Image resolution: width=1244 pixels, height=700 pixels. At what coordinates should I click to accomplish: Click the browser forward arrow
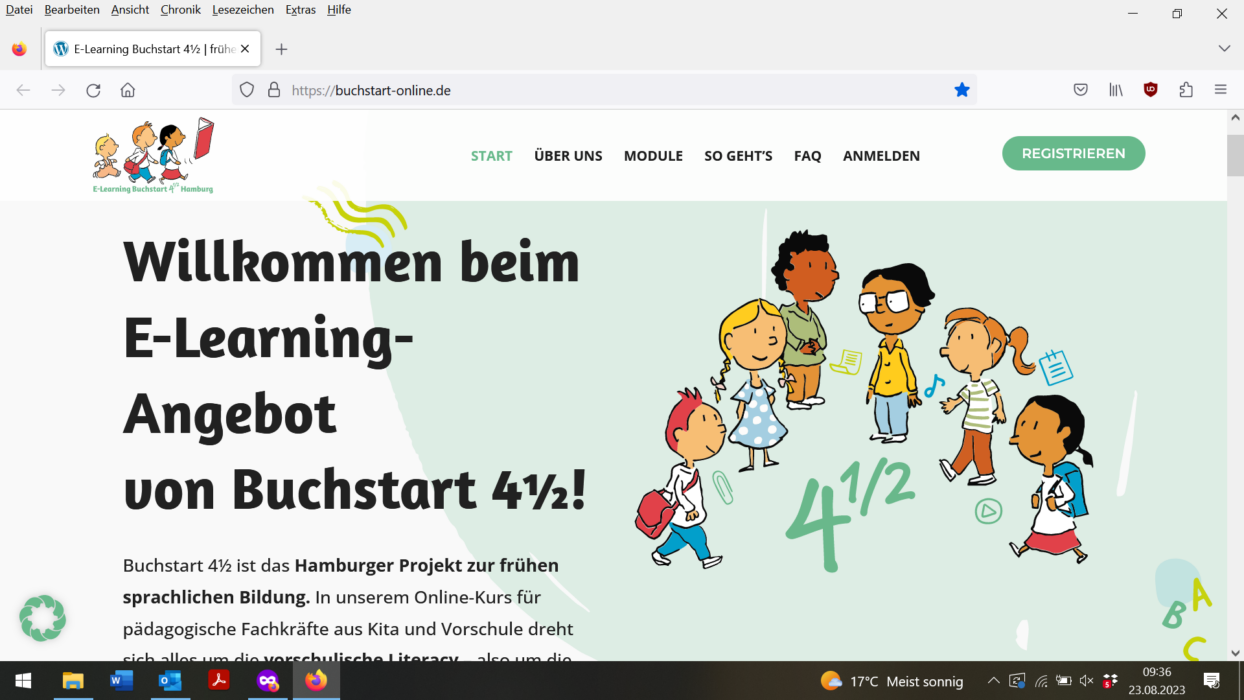(x=58, y=90)
